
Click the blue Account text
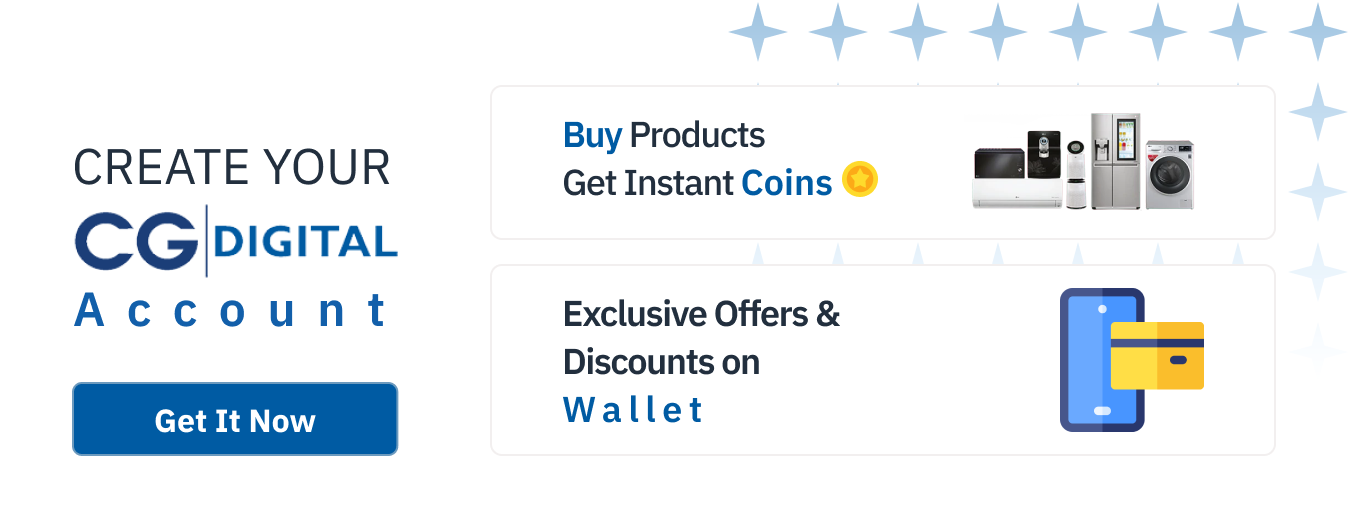233,311
